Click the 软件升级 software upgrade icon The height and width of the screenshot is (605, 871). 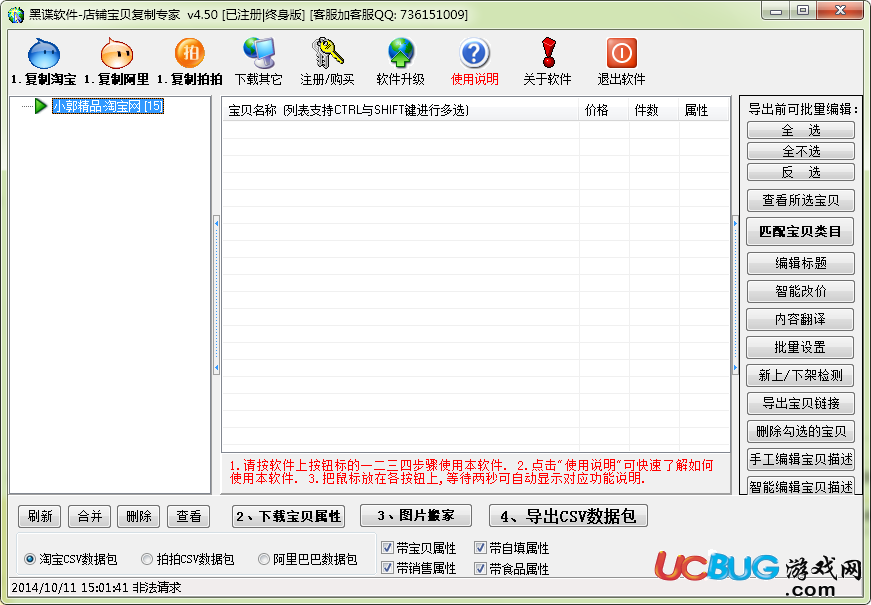(401, 53)
